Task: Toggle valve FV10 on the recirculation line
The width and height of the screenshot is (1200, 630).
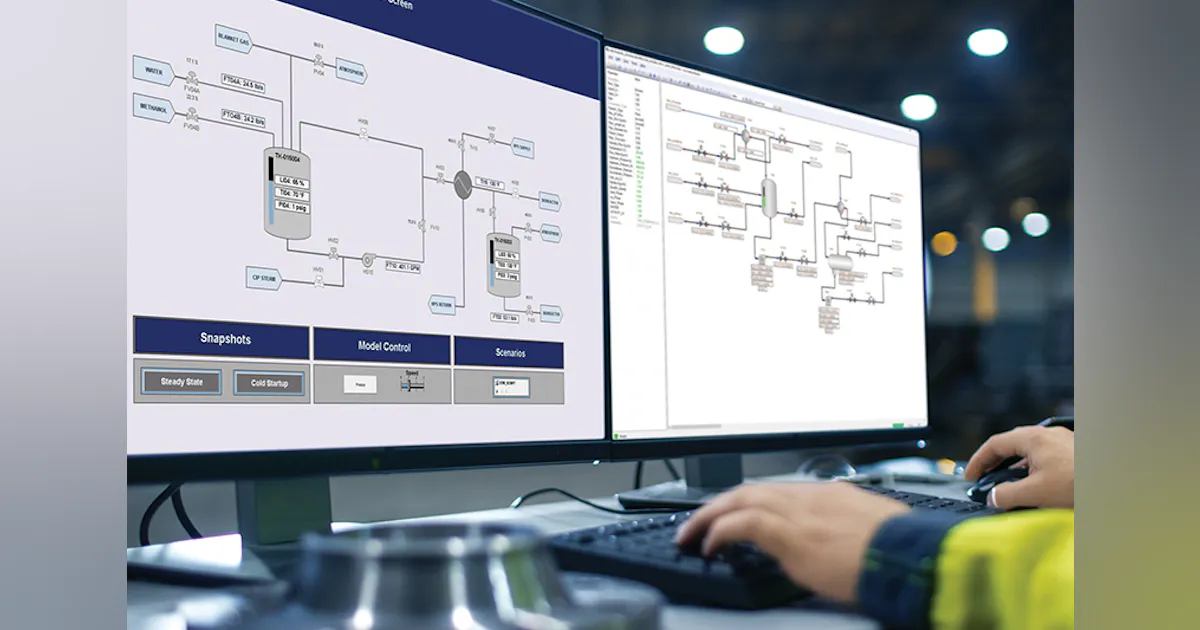Action: pyautogui.click(x=422, y=226)
